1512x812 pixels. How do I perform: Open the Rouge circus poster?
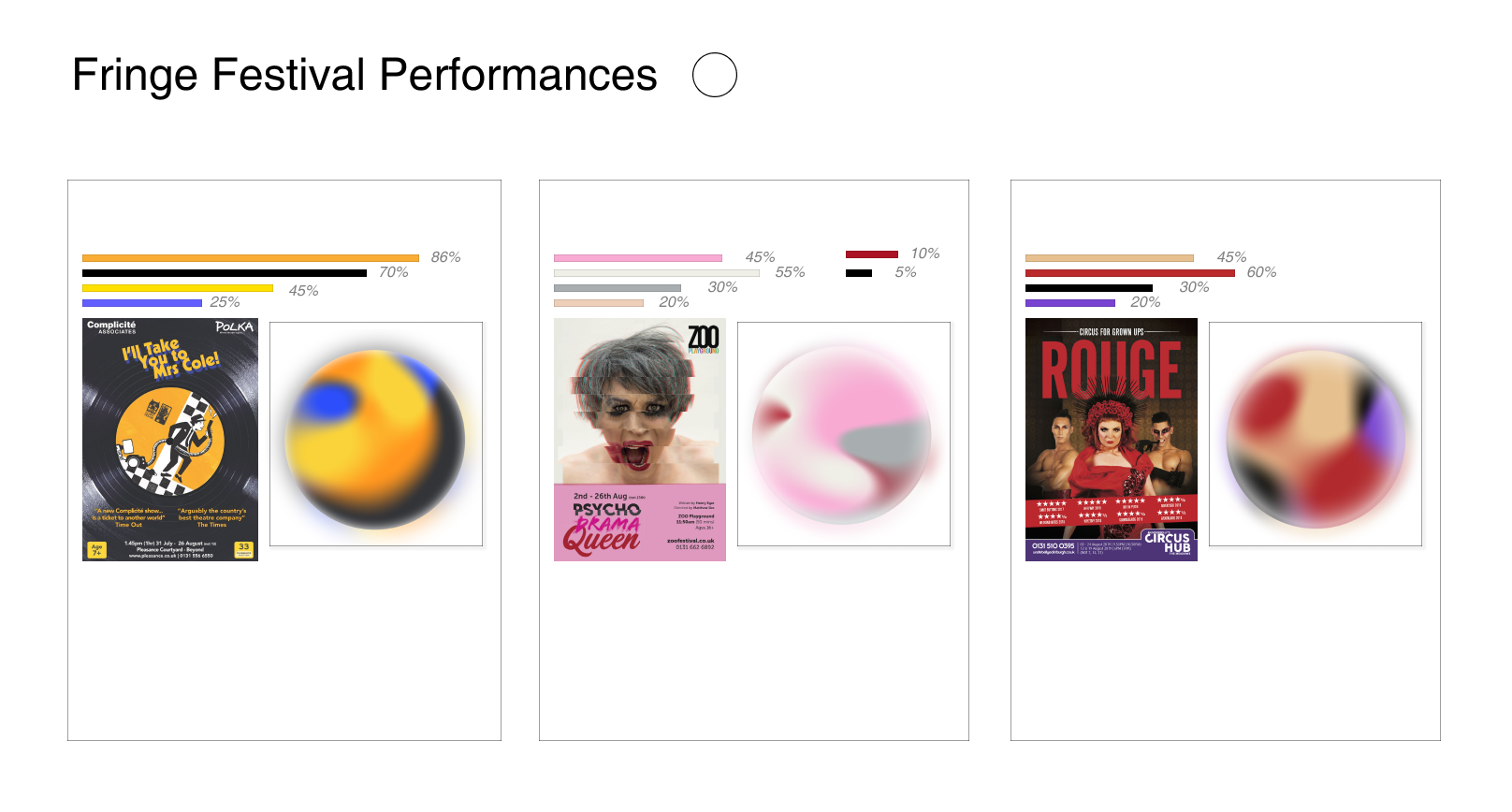[1112, 440]
